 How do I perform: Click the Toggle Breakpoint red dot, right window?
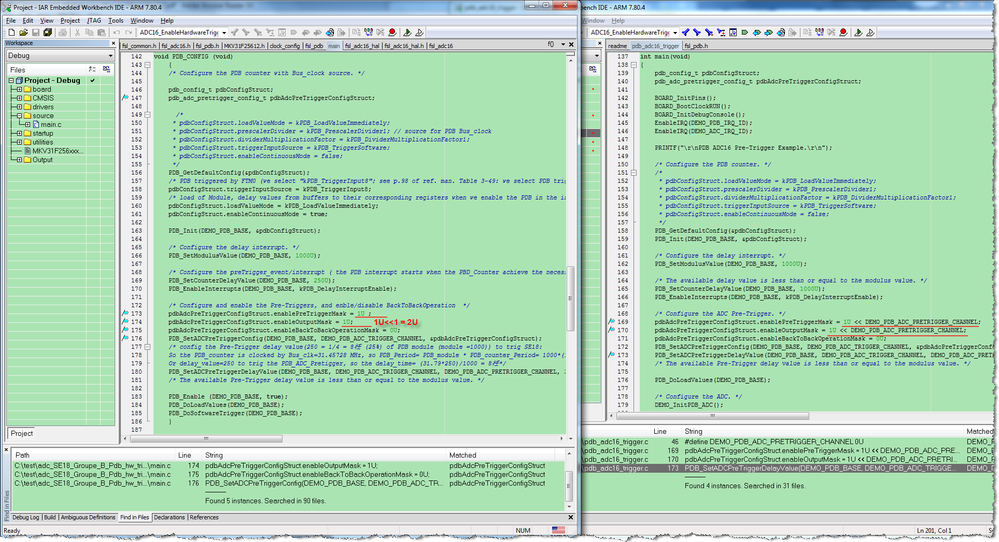tap(843, 32)
